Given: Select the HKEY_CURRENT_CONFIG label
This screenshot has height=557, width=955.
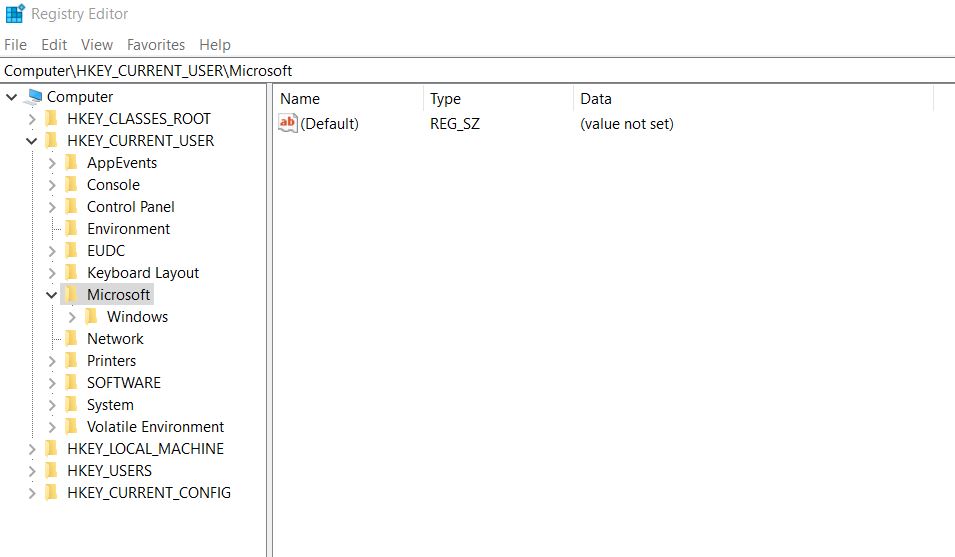Looking at the screenshot, I should [149, 493].
